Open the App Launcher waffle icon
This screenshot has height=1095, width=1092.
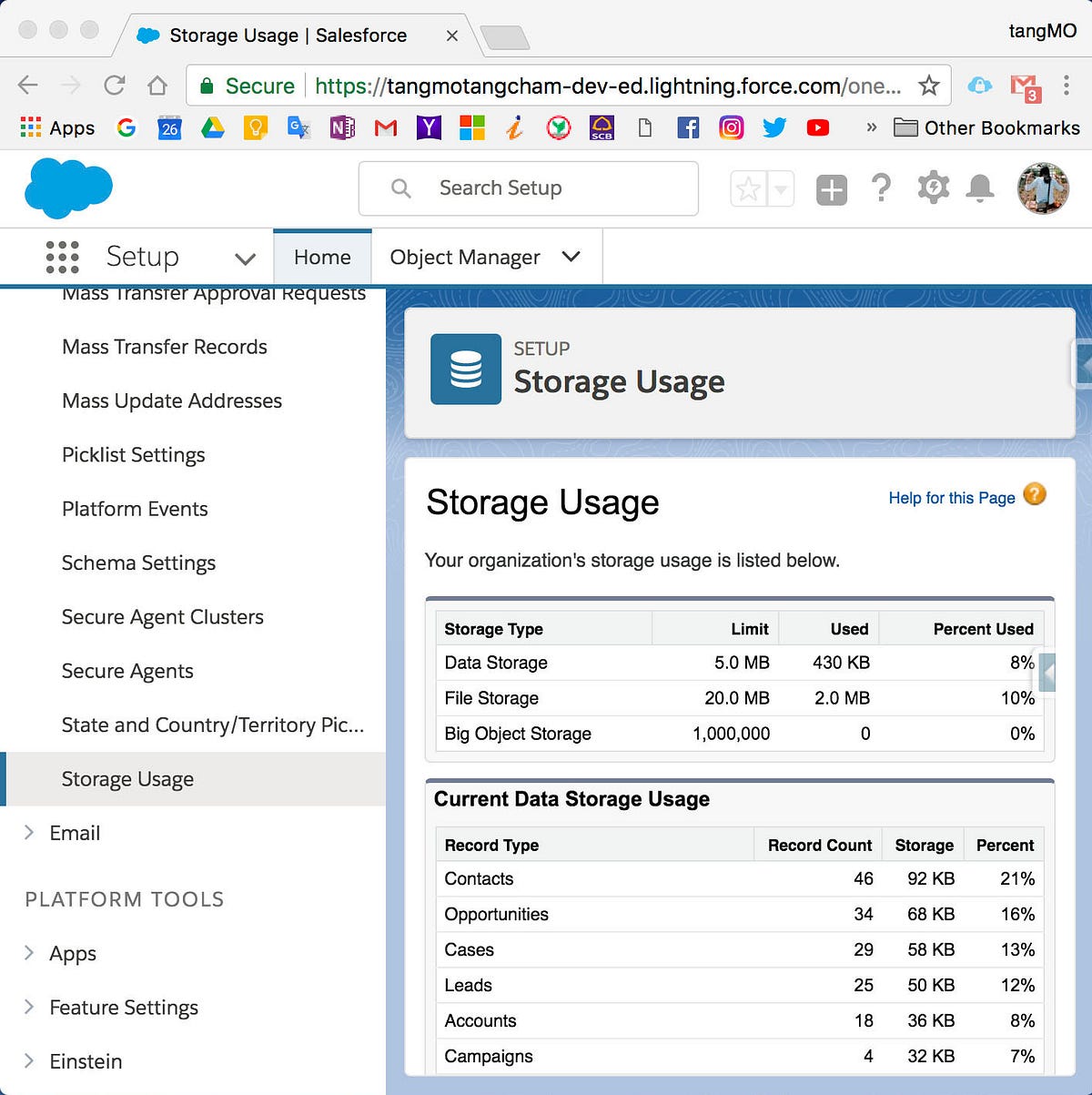(x=61, y=257)
